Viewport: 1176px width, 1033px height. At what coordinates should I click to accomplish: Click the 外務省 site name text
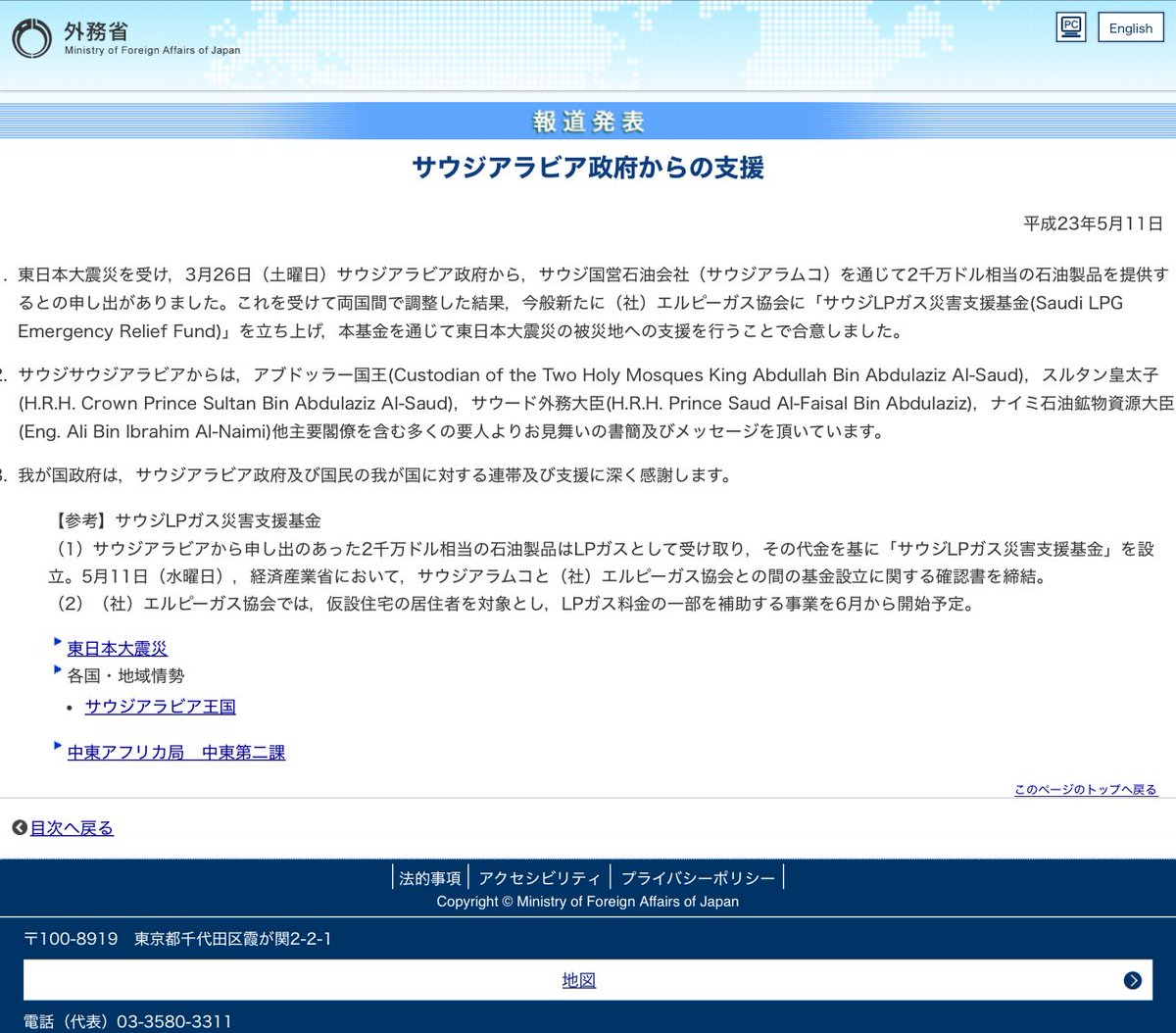click(x=95, y=30)
